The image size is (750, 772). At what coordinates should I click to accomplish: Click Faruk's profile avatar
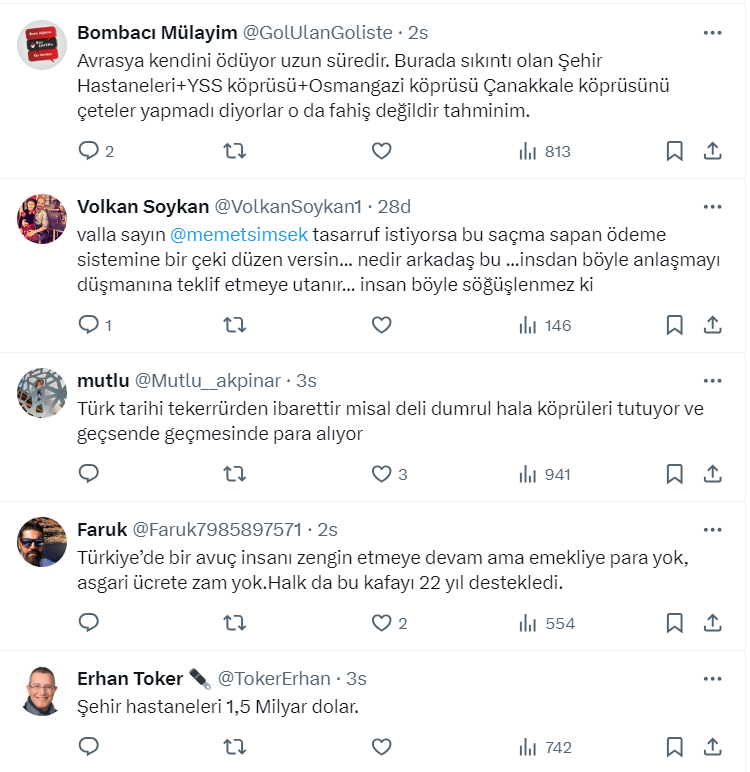tap(42, 542)
